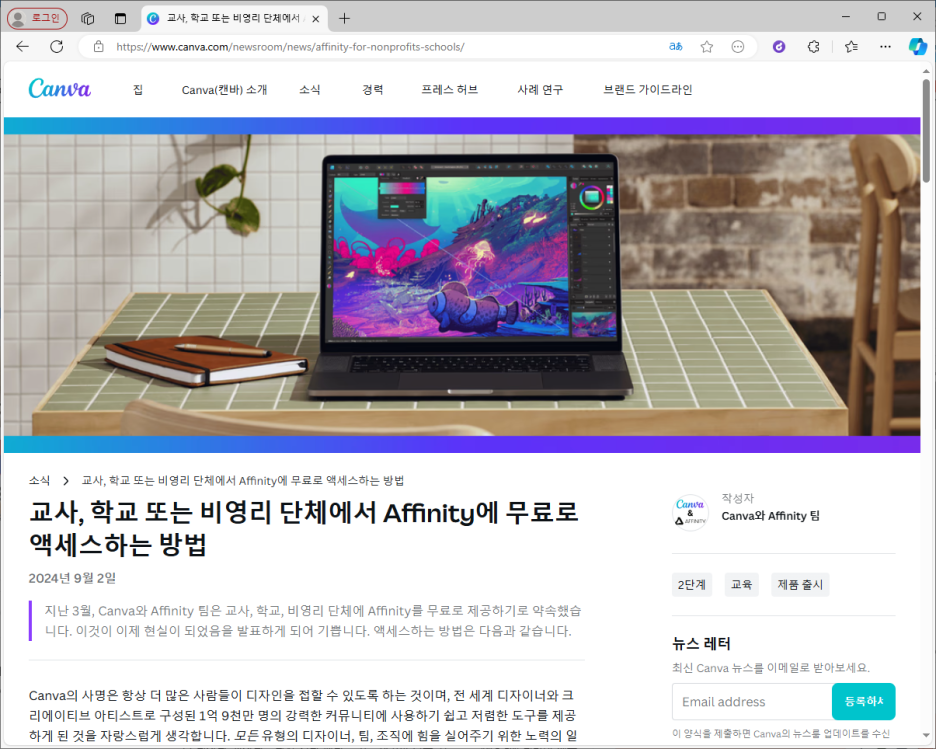The width and height of the screenshot is (936, 749).
Task: Open the translate page icon
Action: [x=676, y=47]
